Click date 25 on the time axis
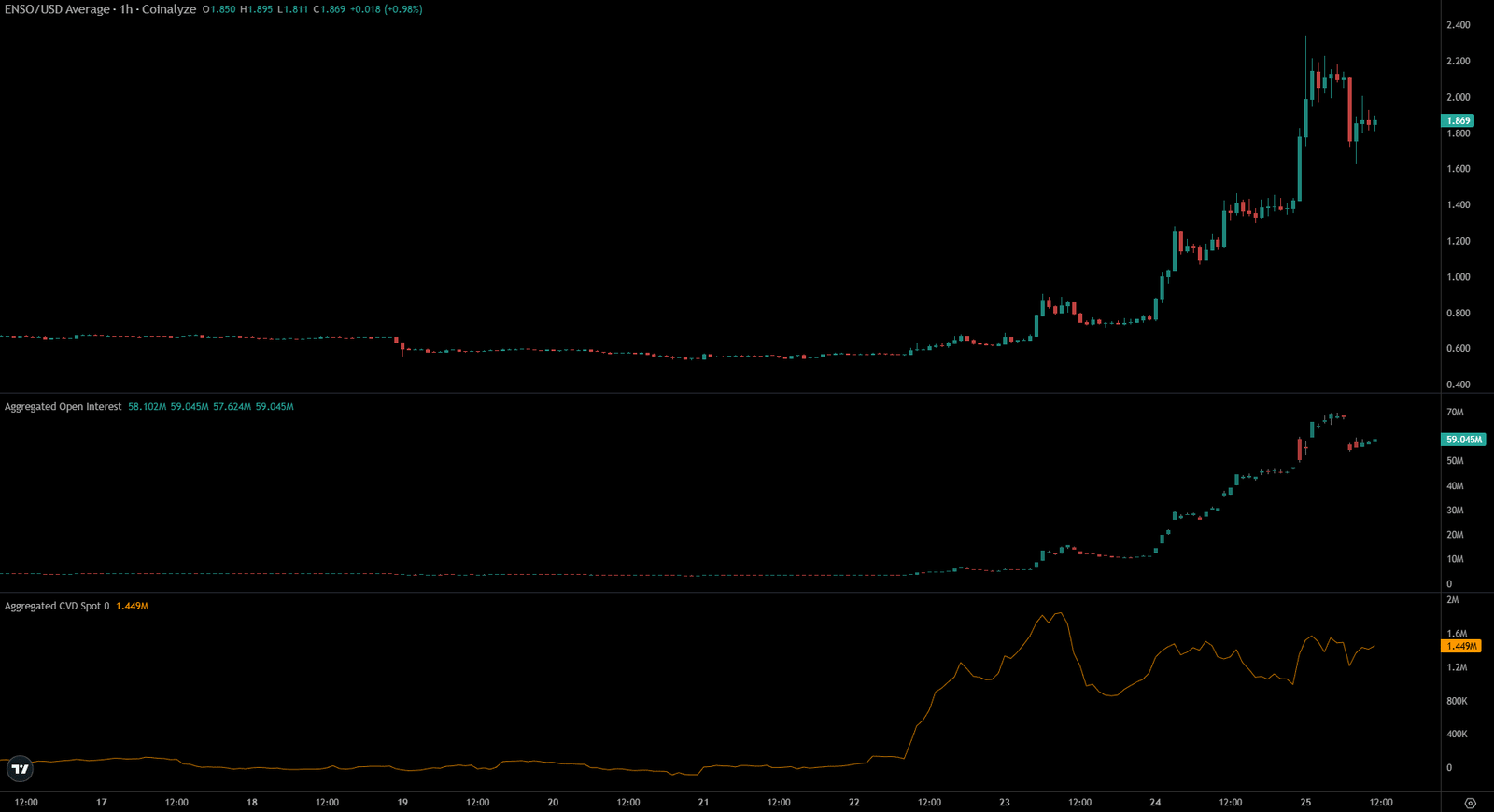 point(1305,803)
